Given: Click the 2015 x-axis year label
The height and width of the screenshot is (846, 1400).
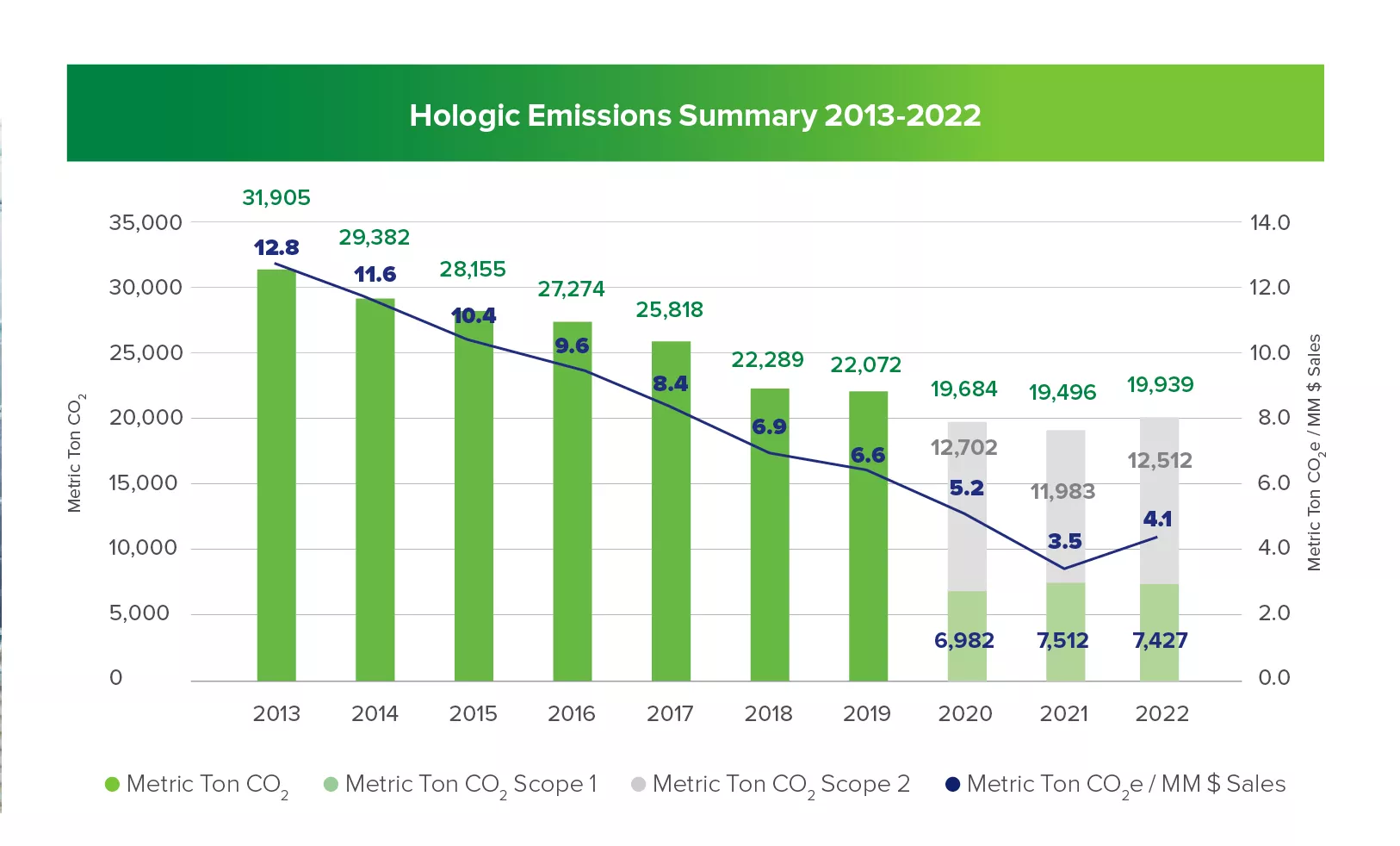Looking at the screenshot, I should point(474,714).
